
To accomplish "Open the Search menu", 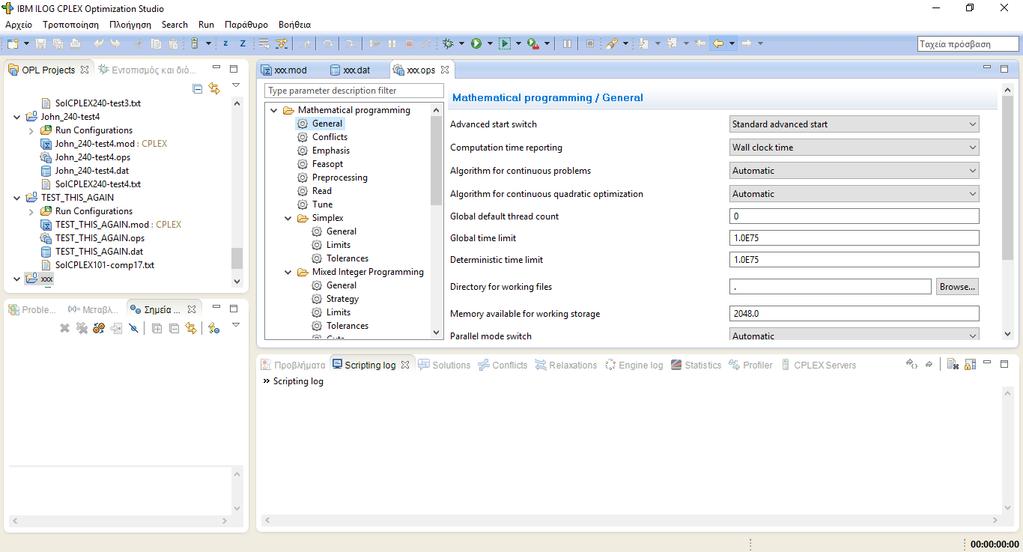I will (x=175, y=24).
